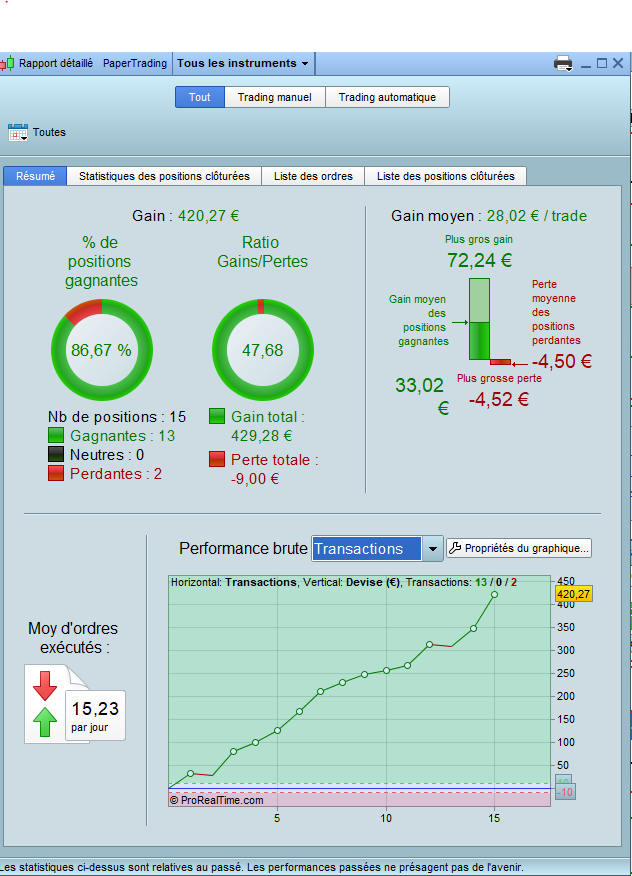Image resolution: width=632 pixels, height=876 pixels.
Task: Click the Performance brute label
Action: 243,549
